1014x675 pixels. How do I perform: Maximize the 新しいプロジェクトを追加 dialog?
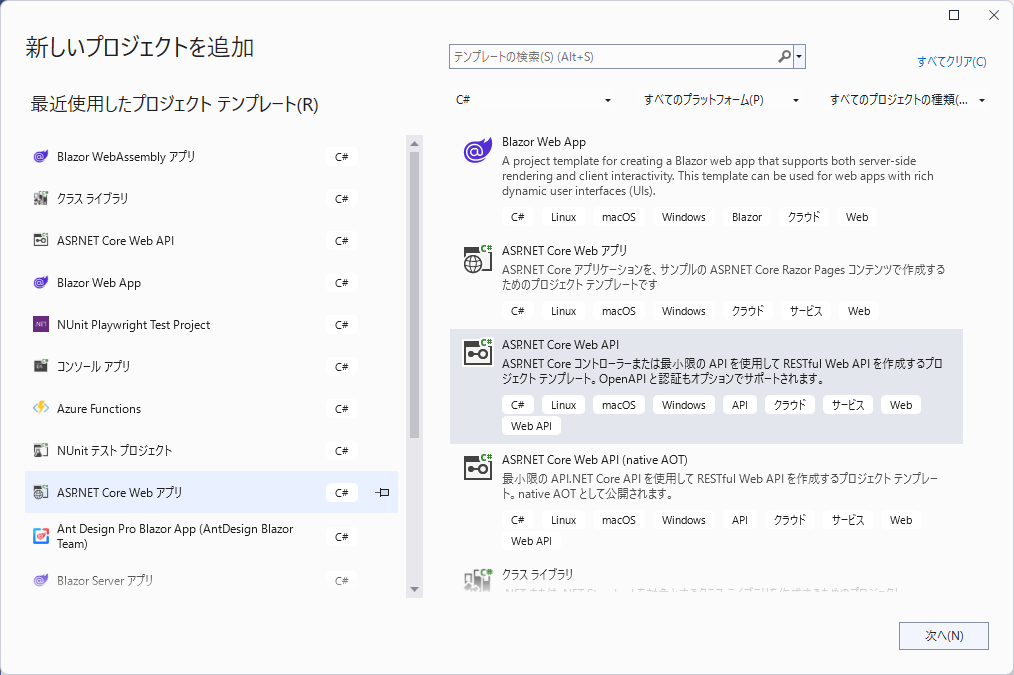[954, 15]
